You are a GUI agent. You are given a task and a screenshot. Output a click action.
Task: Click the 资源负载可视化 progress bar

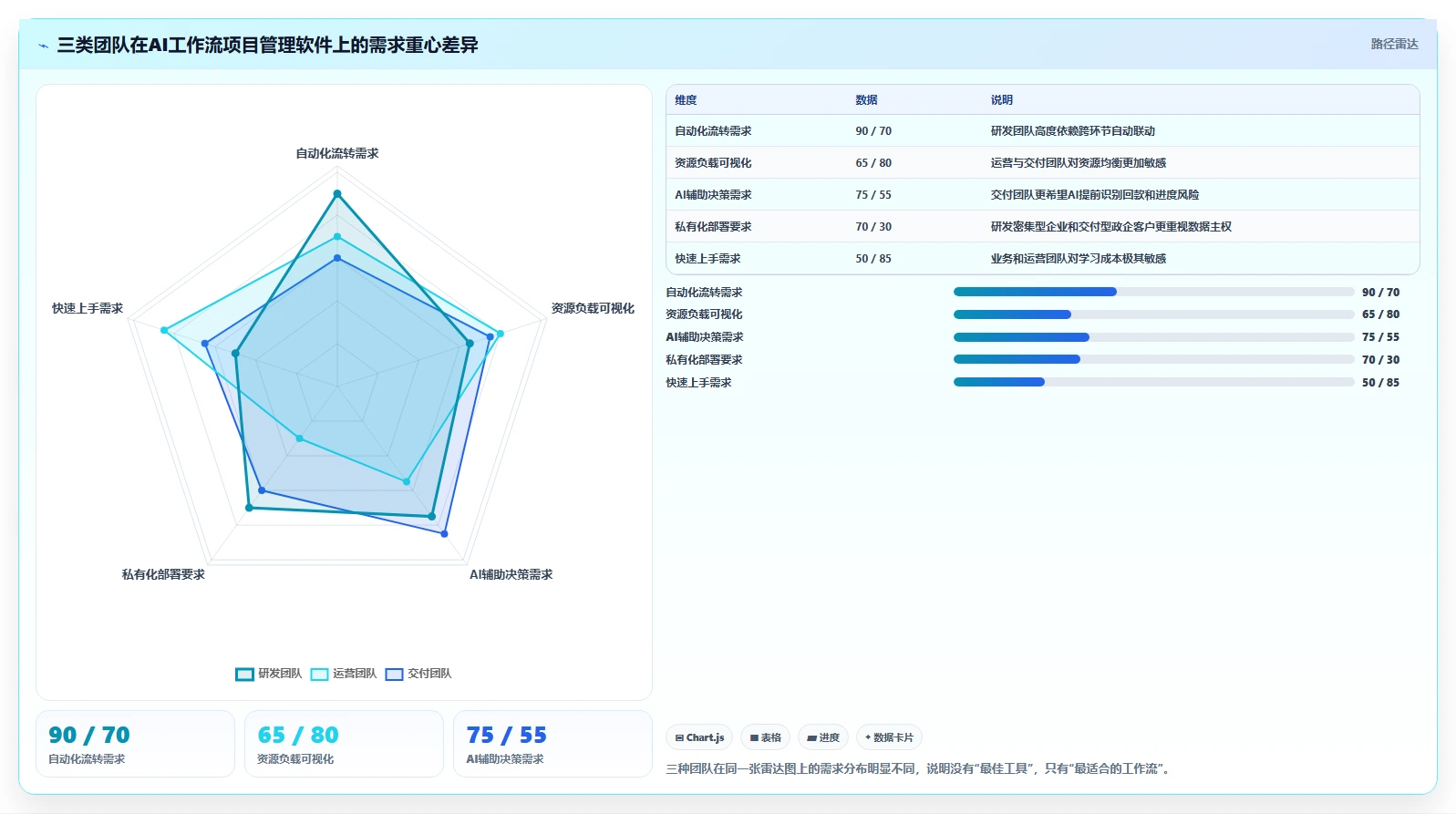(x=1153, y=314)
